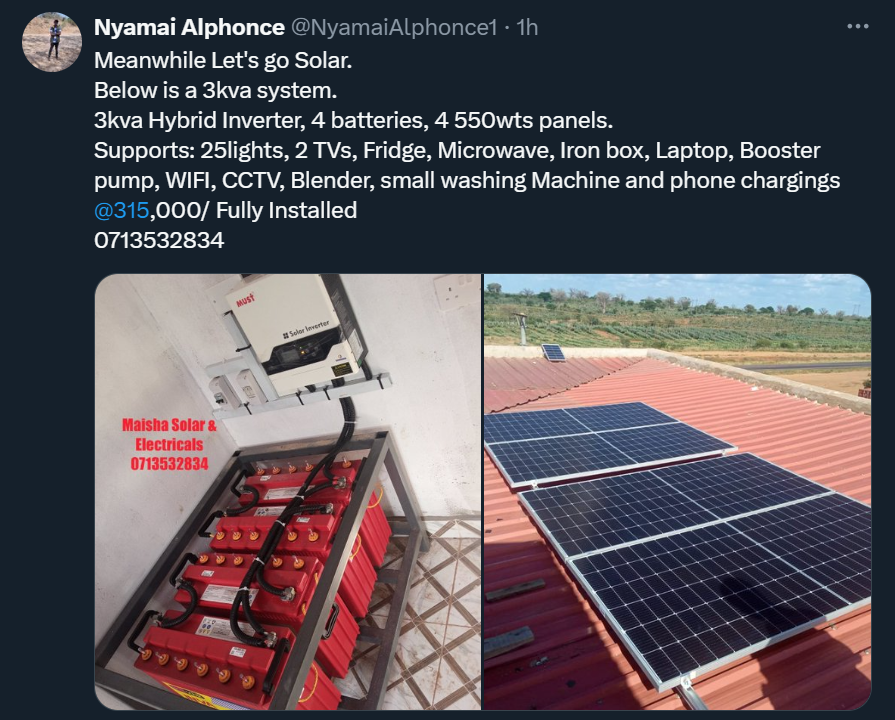Click the @315 mention link
This screenshot has height=720, width=895.
click(121, 210)
